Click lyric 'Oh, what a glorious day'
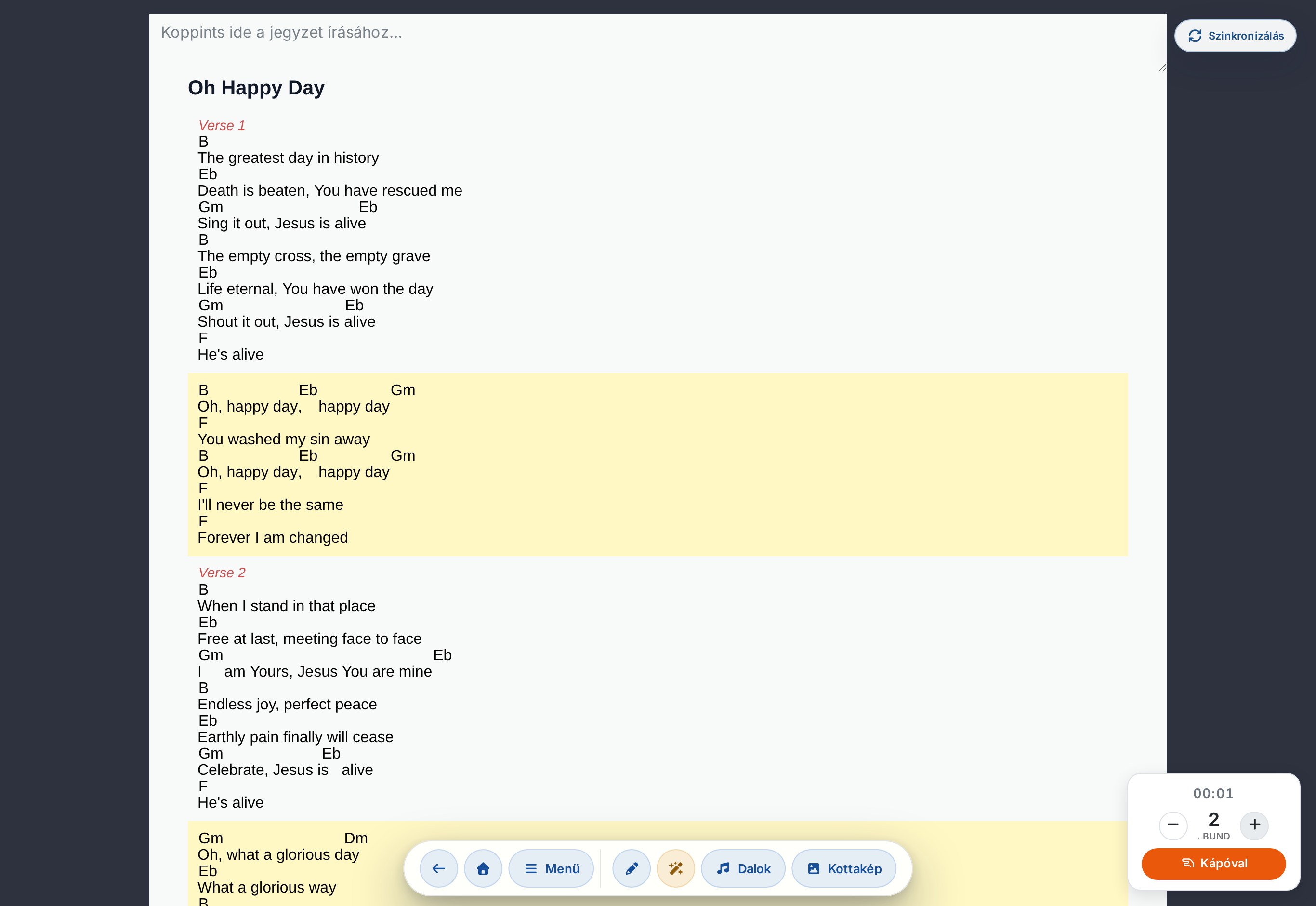Viewport: 1316px width, 906px height. (278, 855)
